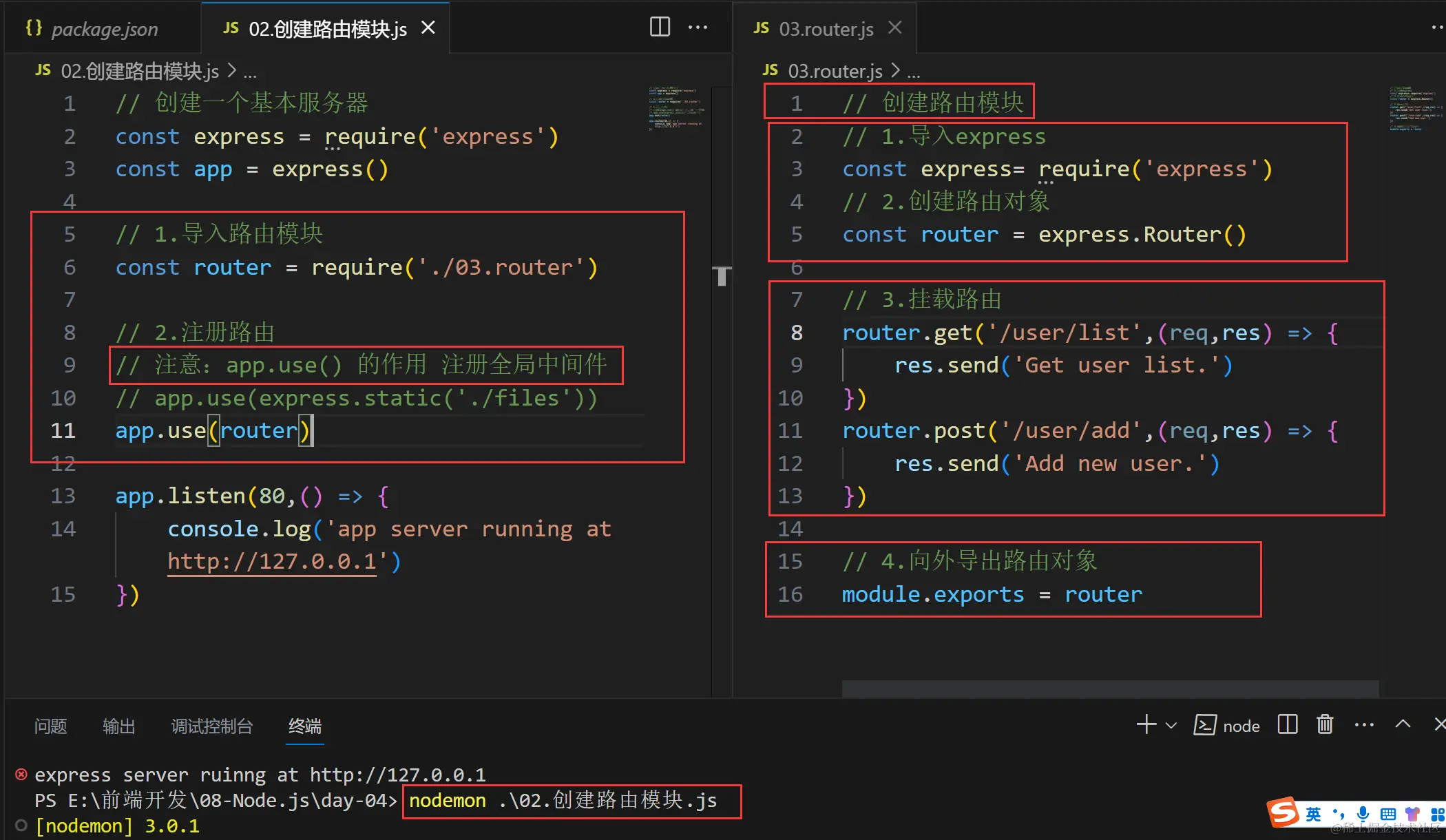Click the left editor's minimap thumbnail
Screen dimensions: 1446x840
coord(675,109)
